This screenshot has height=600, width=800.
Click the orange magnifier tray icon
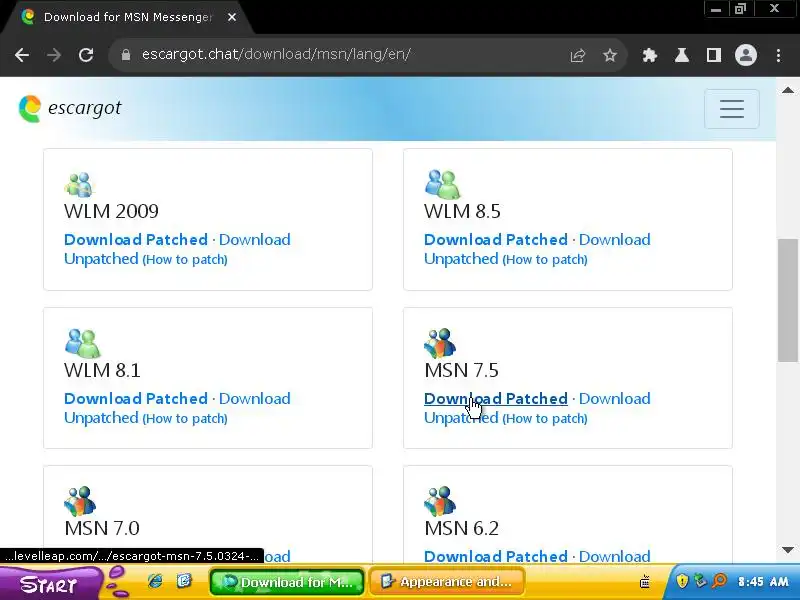point(719,581)
